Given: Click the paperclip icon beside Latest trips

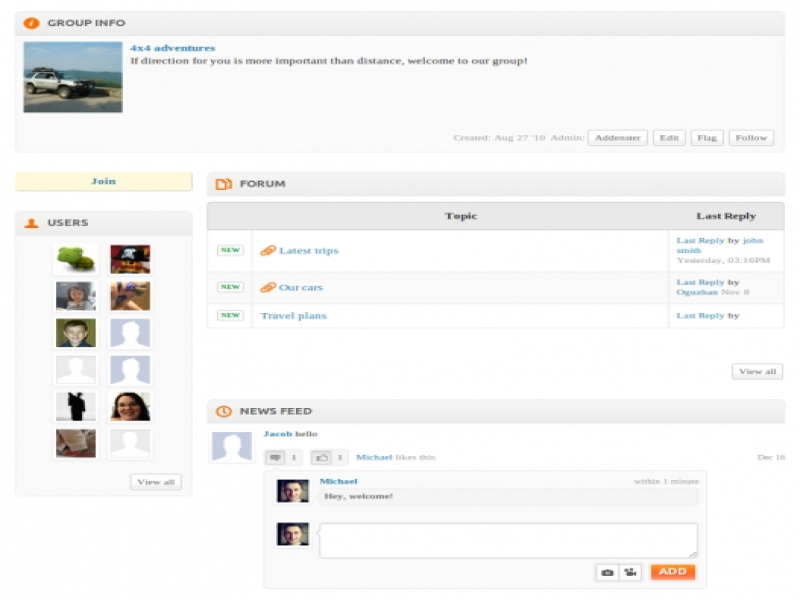Looking at the screenshot, I should pos(268,251).
